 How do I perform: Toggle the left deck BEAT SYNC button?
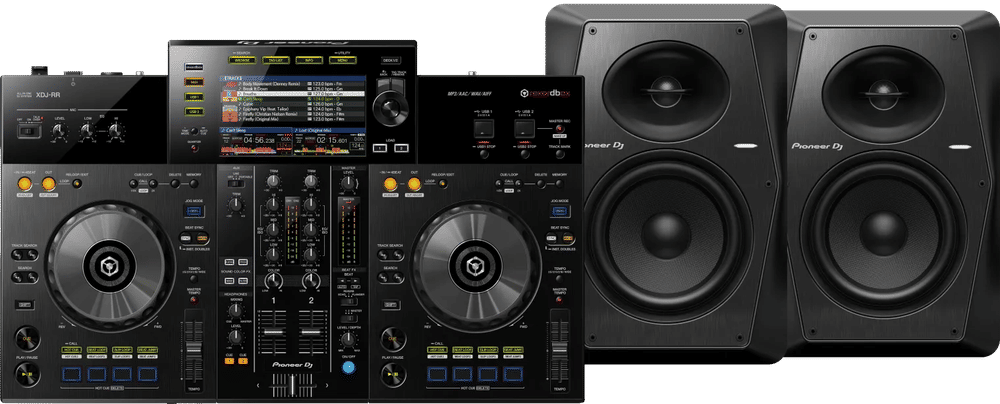[x=186, y=239]
